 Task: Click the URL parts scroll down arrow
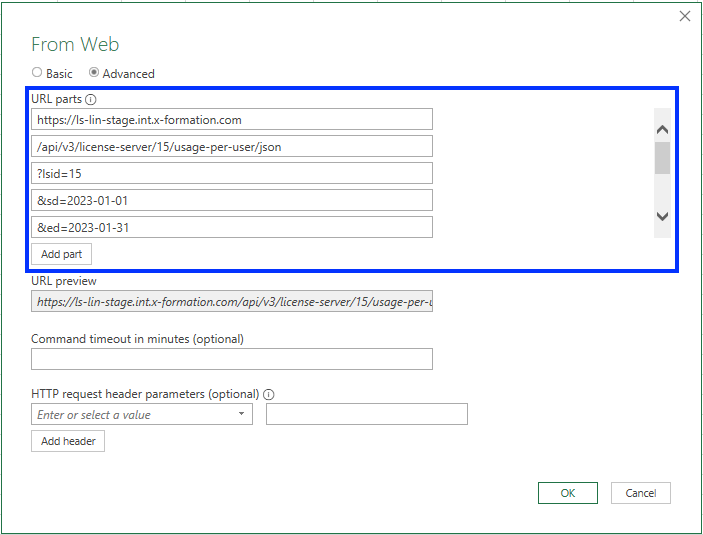click(662, 216)
